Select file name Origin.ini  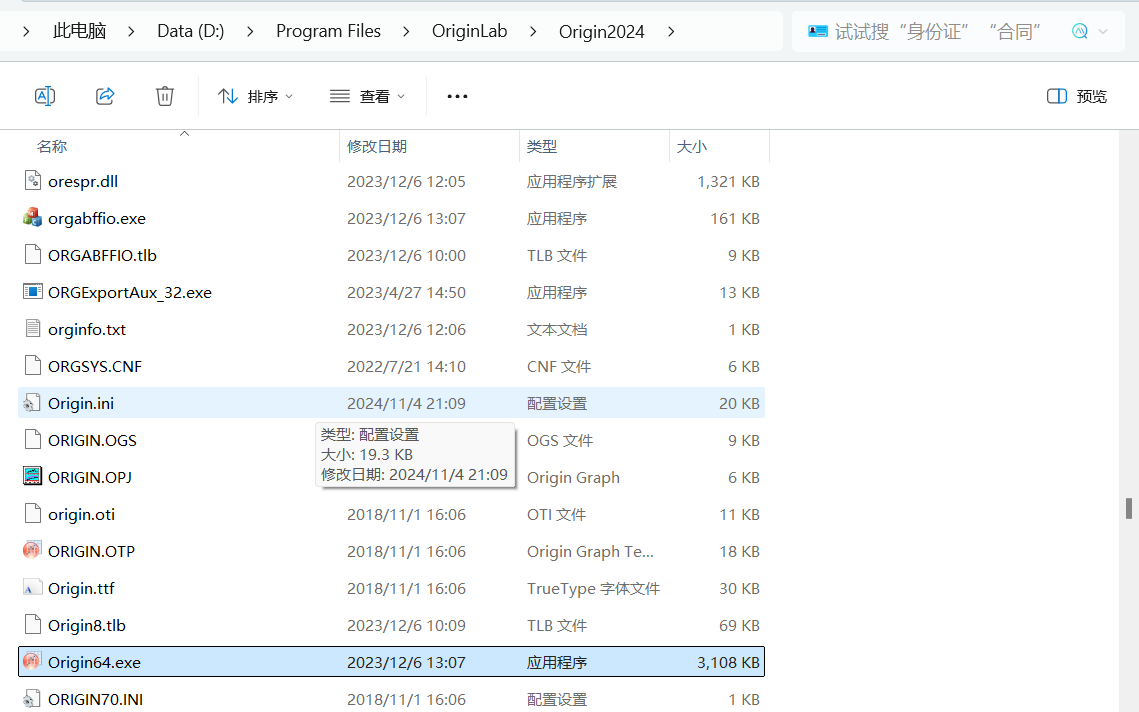click(x=81, y=404)
